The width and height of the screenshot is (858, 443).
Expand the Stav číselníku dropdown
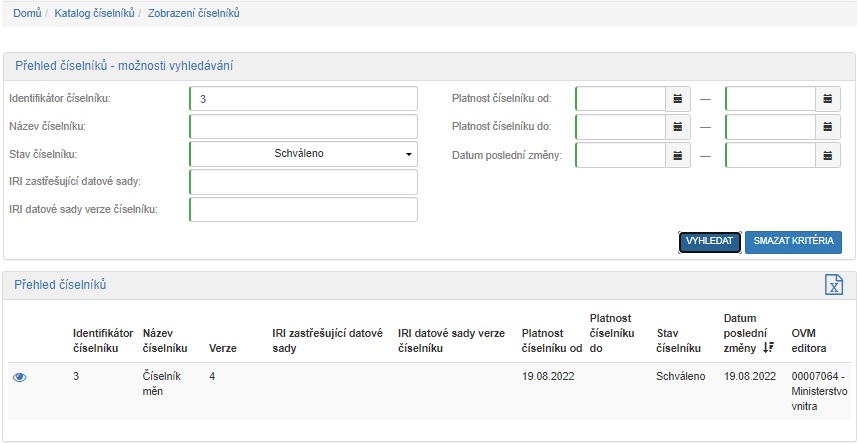[303, 154]
